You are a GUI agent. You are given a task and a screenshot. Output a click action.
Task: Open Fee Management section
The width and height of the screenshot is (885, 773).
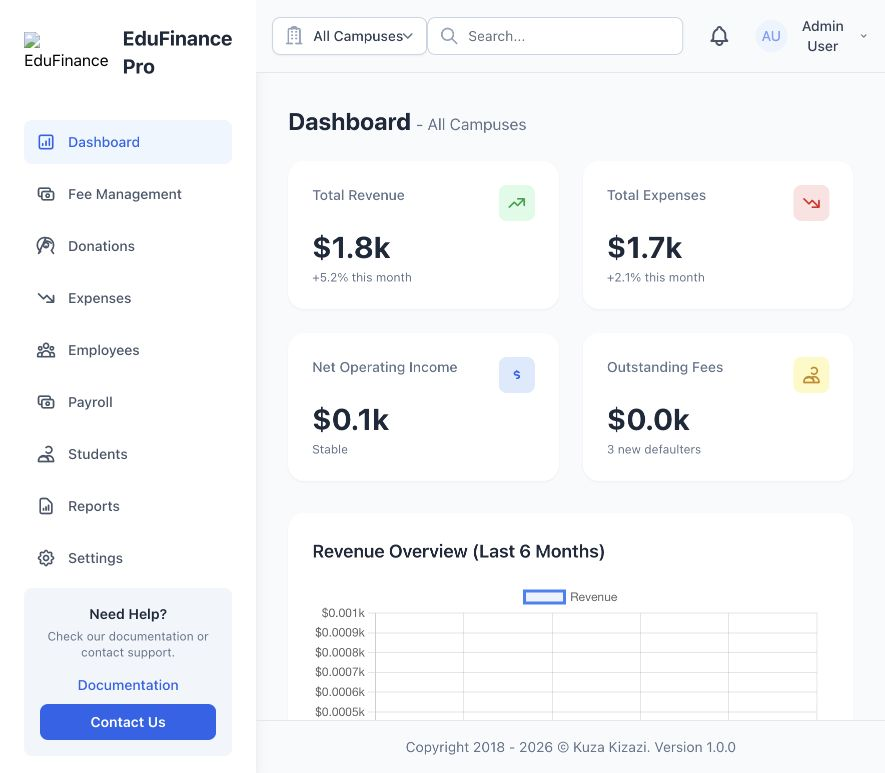point(128,194)
